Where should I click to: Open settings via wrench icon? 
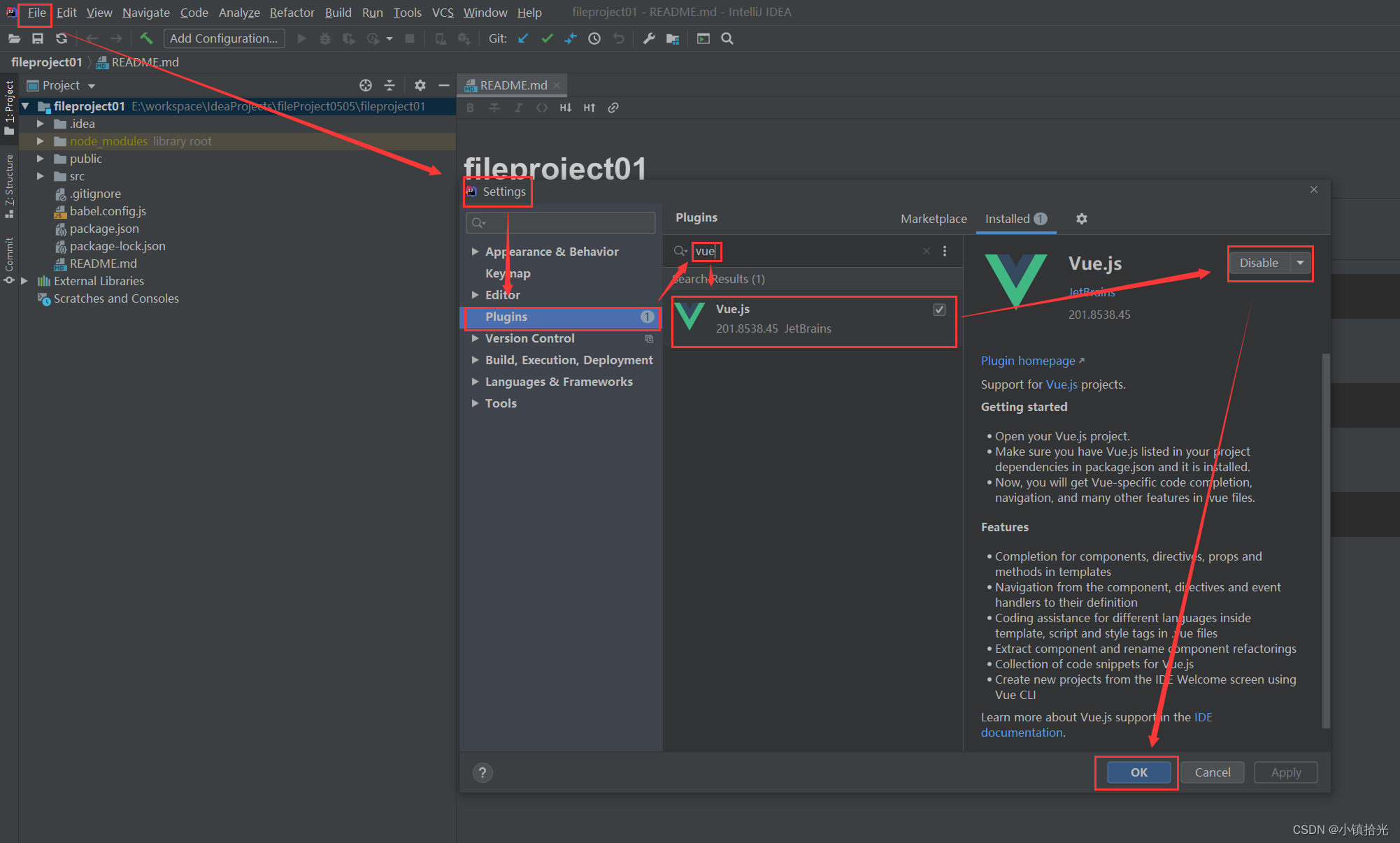[x=649, y=38]
